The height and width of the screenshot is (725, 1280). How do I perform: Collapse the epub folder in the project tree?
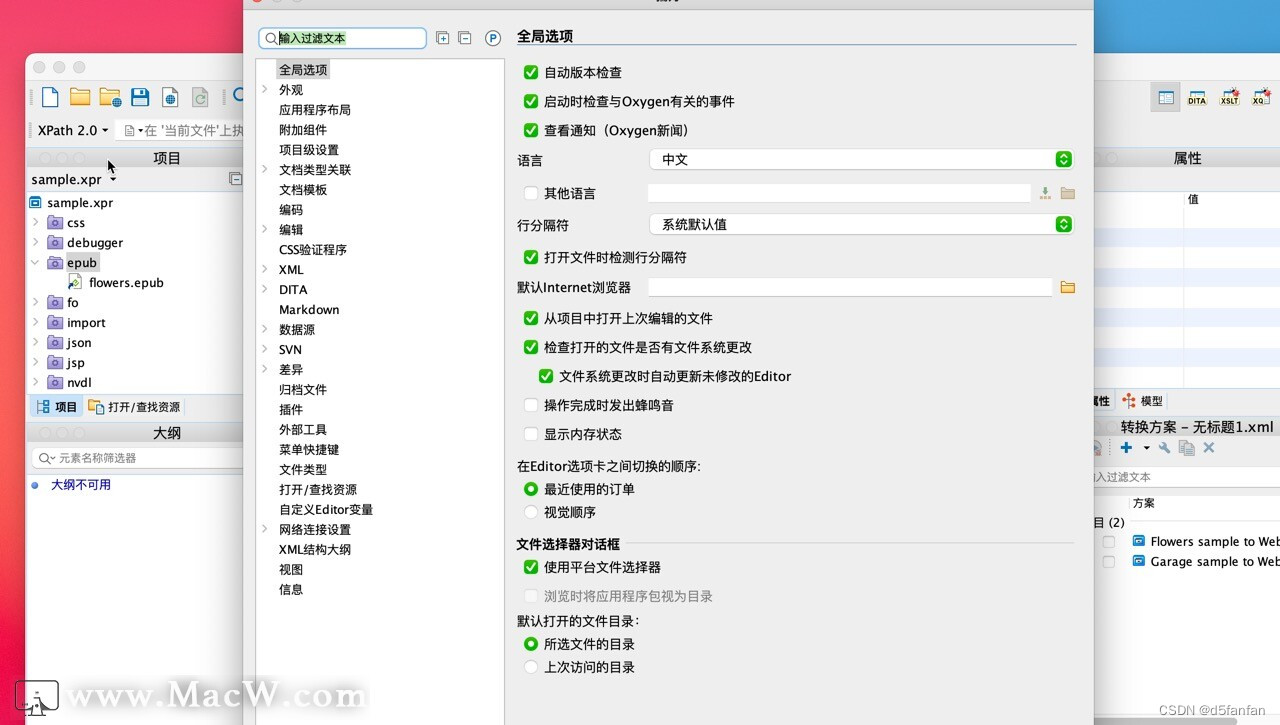[x=35, y=262]
